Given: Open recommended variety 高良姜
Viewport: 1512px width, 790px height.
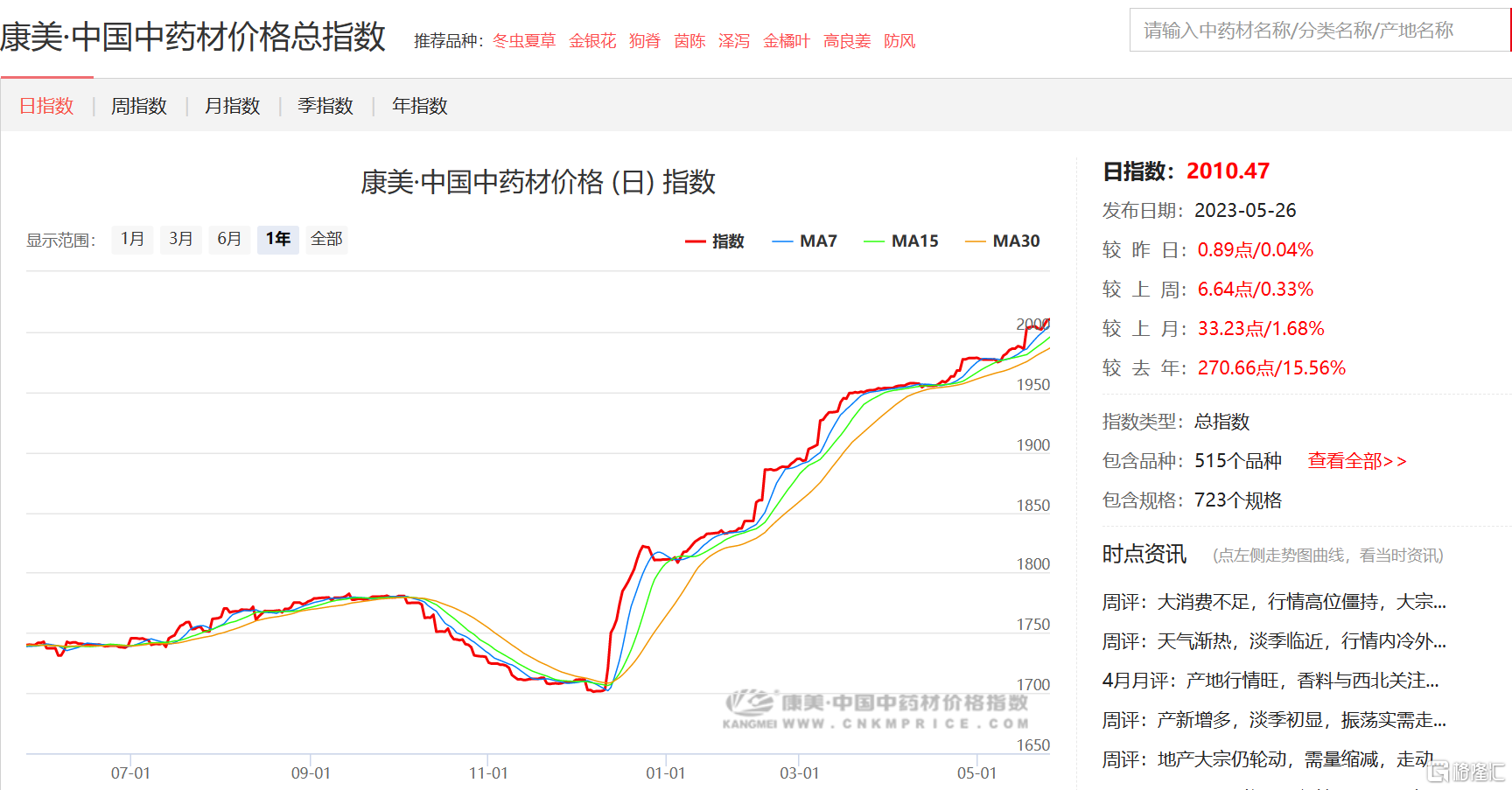Looking at the screenshot, I should coord(847,41).
